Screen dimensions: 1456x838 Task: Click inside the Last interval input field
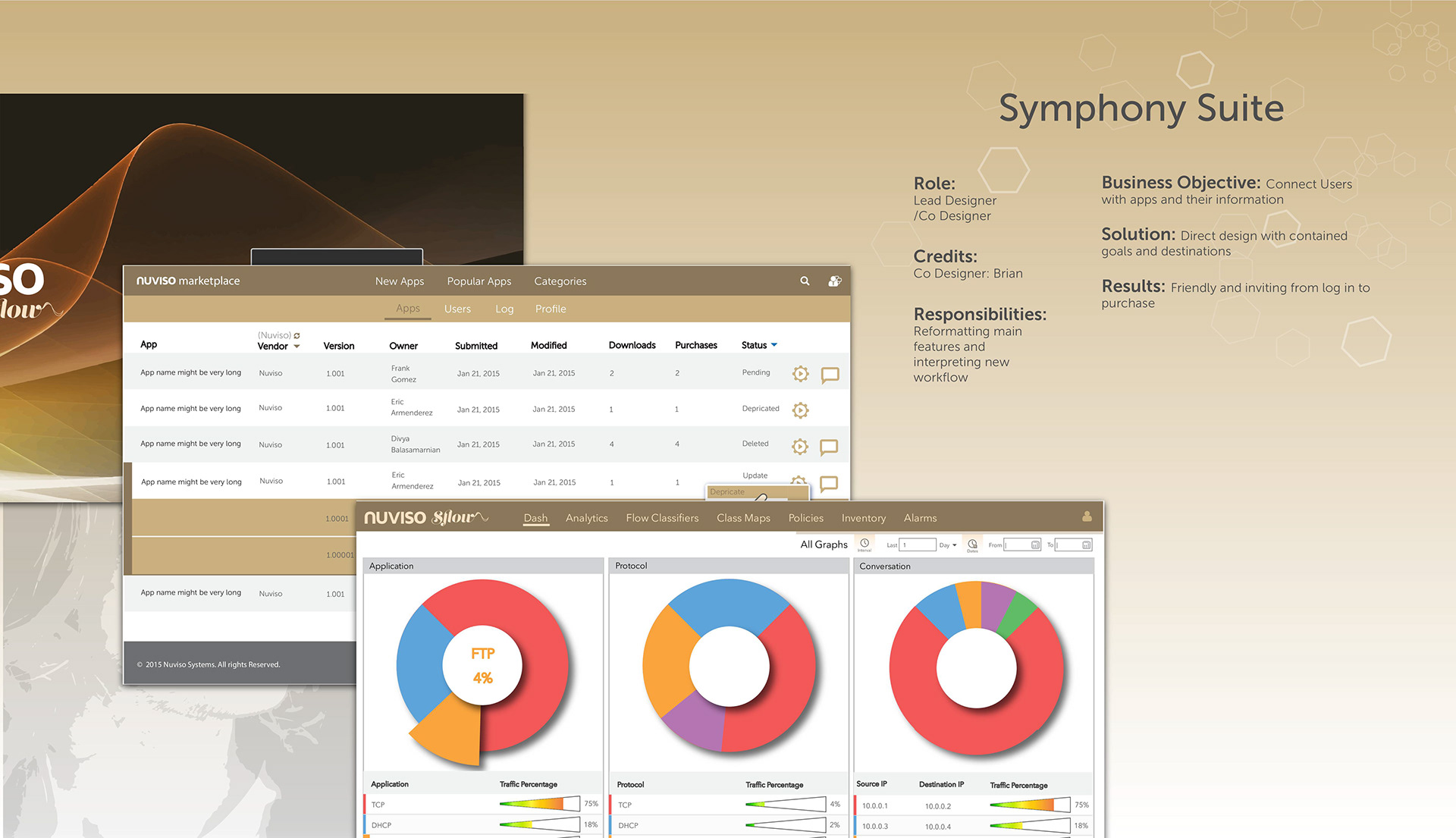click(918, 545)
